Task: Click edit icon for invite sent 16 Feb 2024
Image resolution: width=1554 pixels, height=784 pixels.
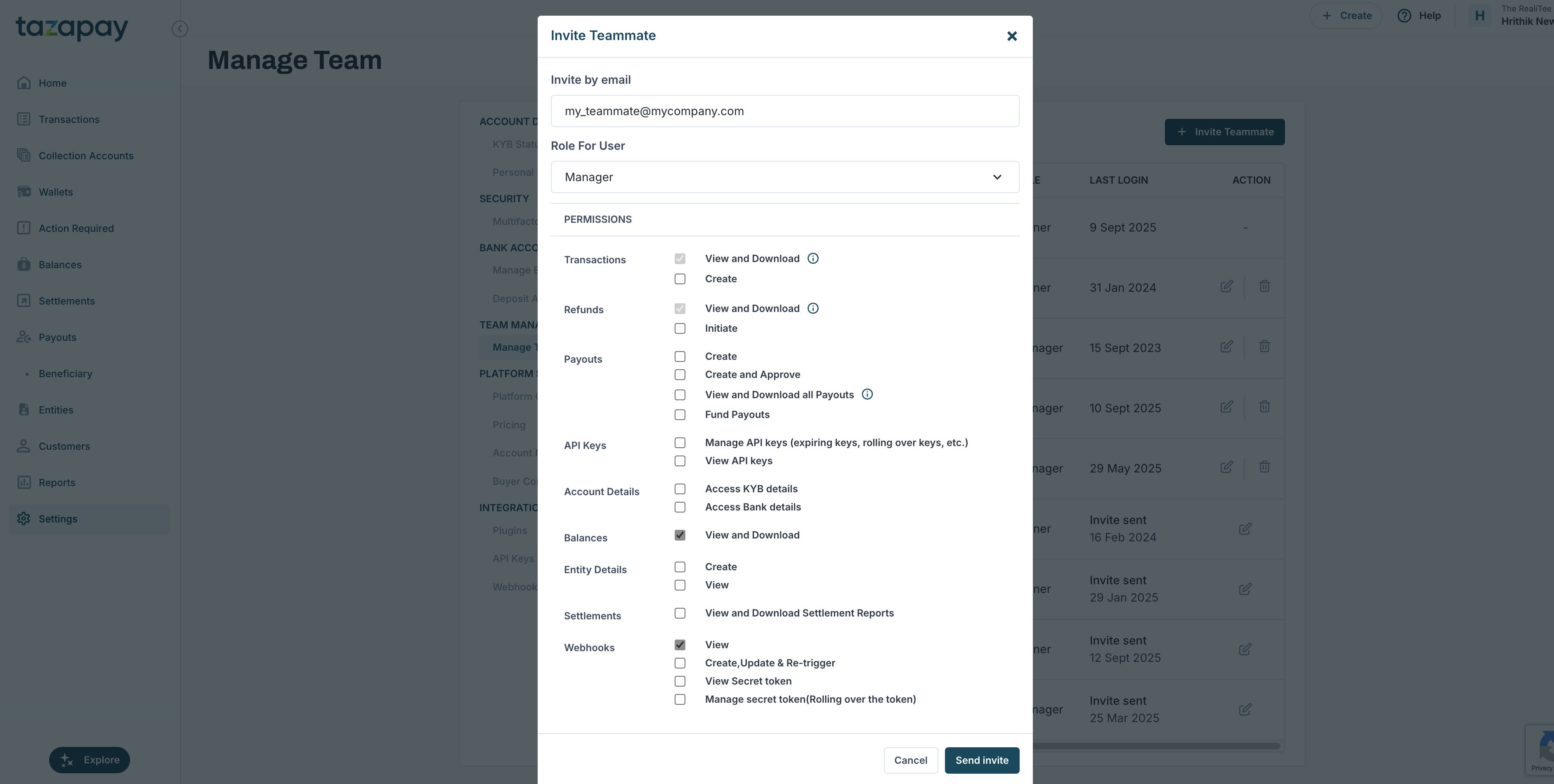Action: tap(1245, 529)
